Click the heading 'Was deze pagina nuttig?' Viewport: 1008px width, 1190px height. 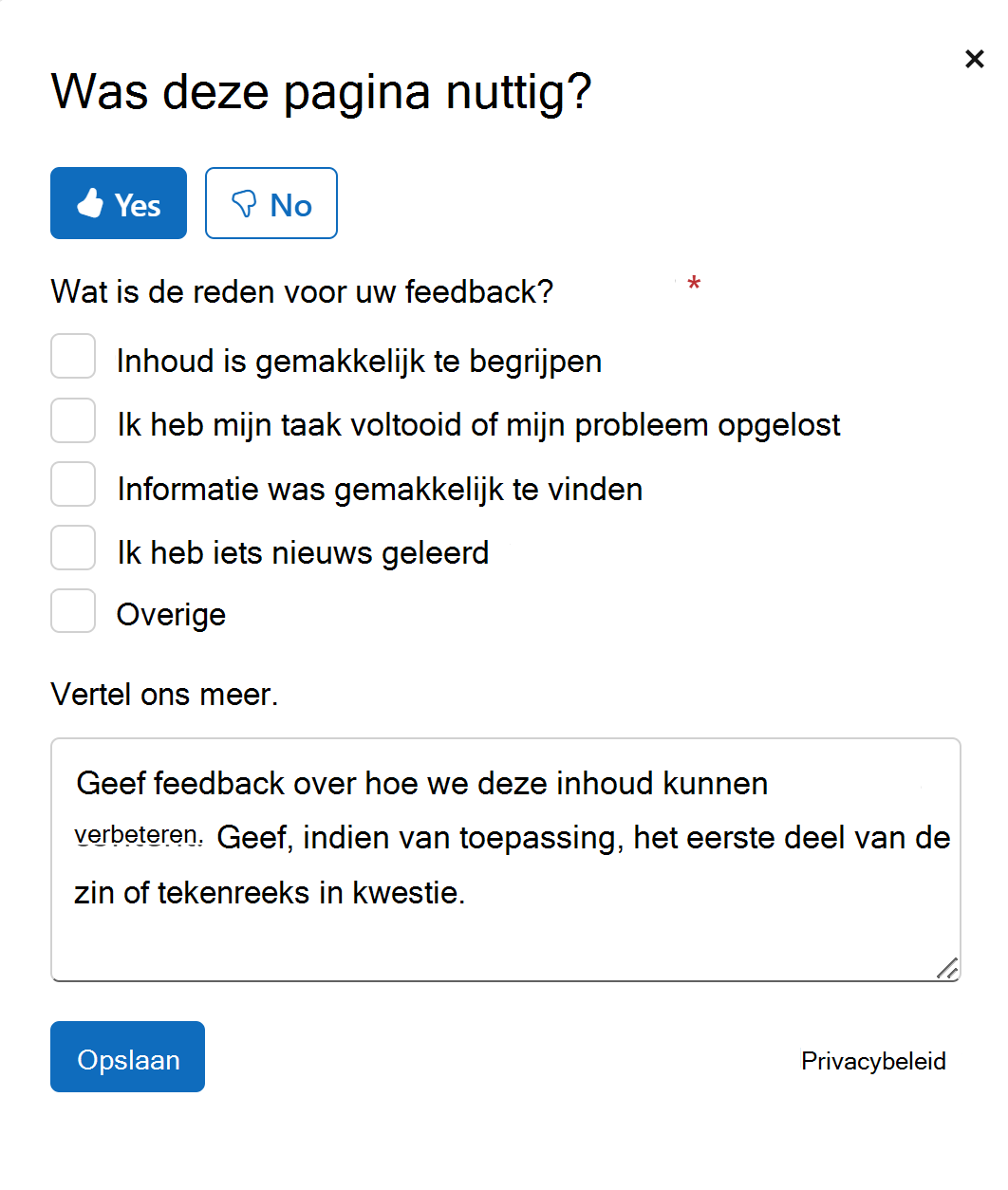click(x=321, y=91)
